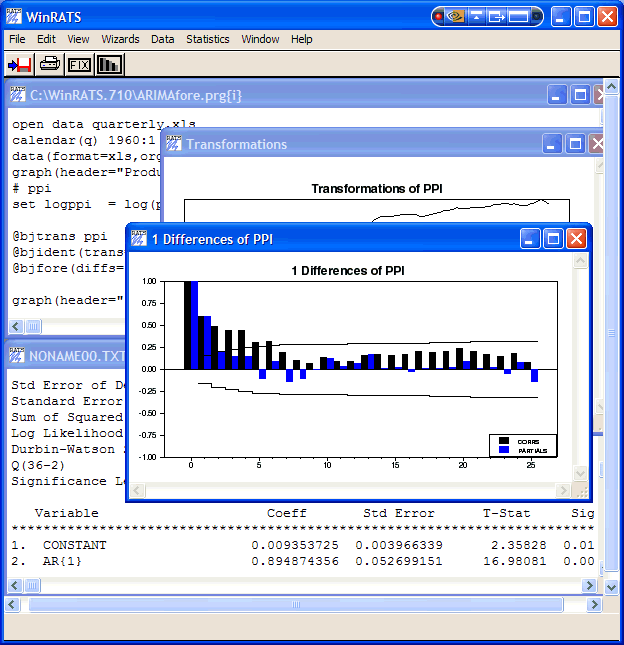
Task: Click the bar chart toolbar icon
Action: coord(109,65)
